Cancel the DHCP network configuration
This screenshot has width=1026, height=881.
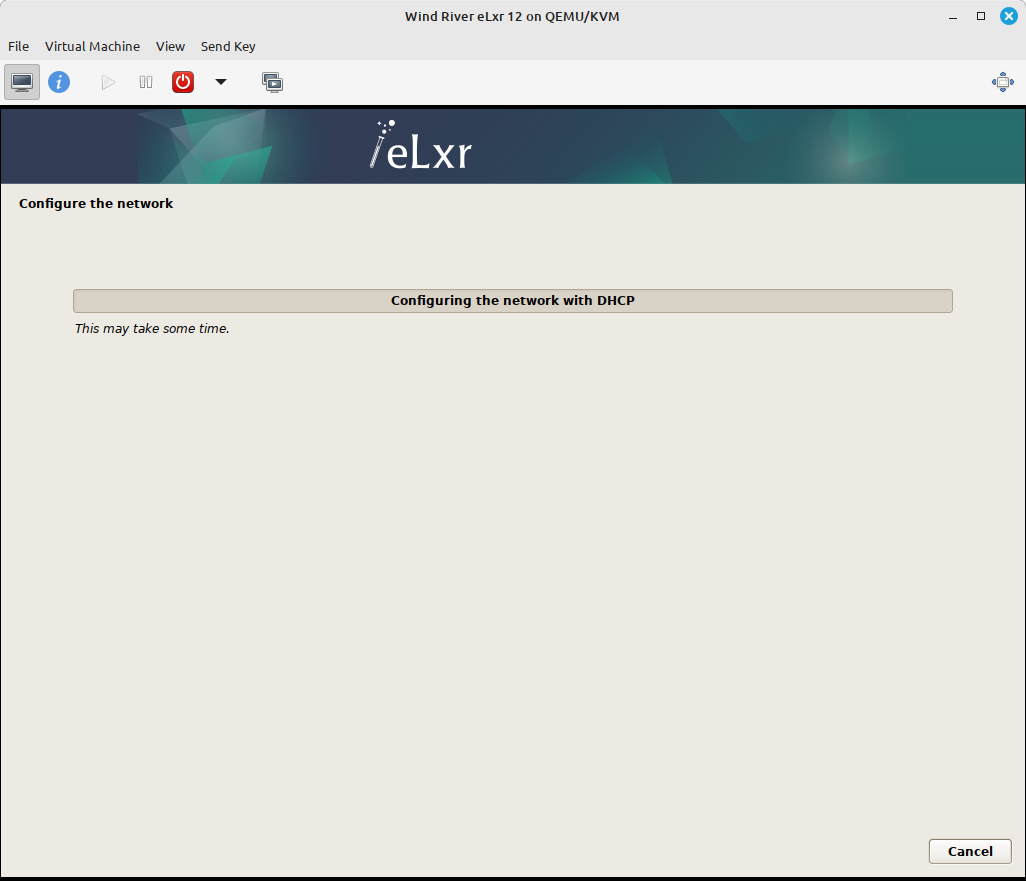click(969, 851)
